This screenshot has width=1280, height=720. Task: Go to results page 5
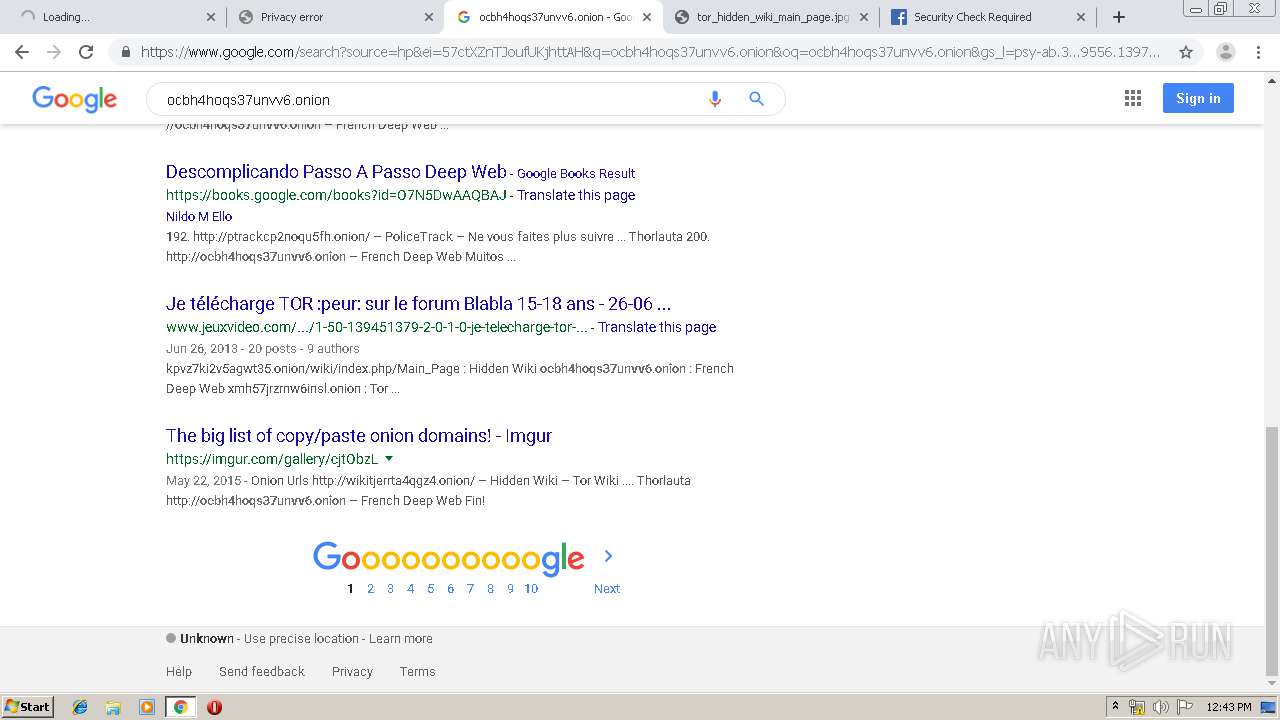pos(431,589)
